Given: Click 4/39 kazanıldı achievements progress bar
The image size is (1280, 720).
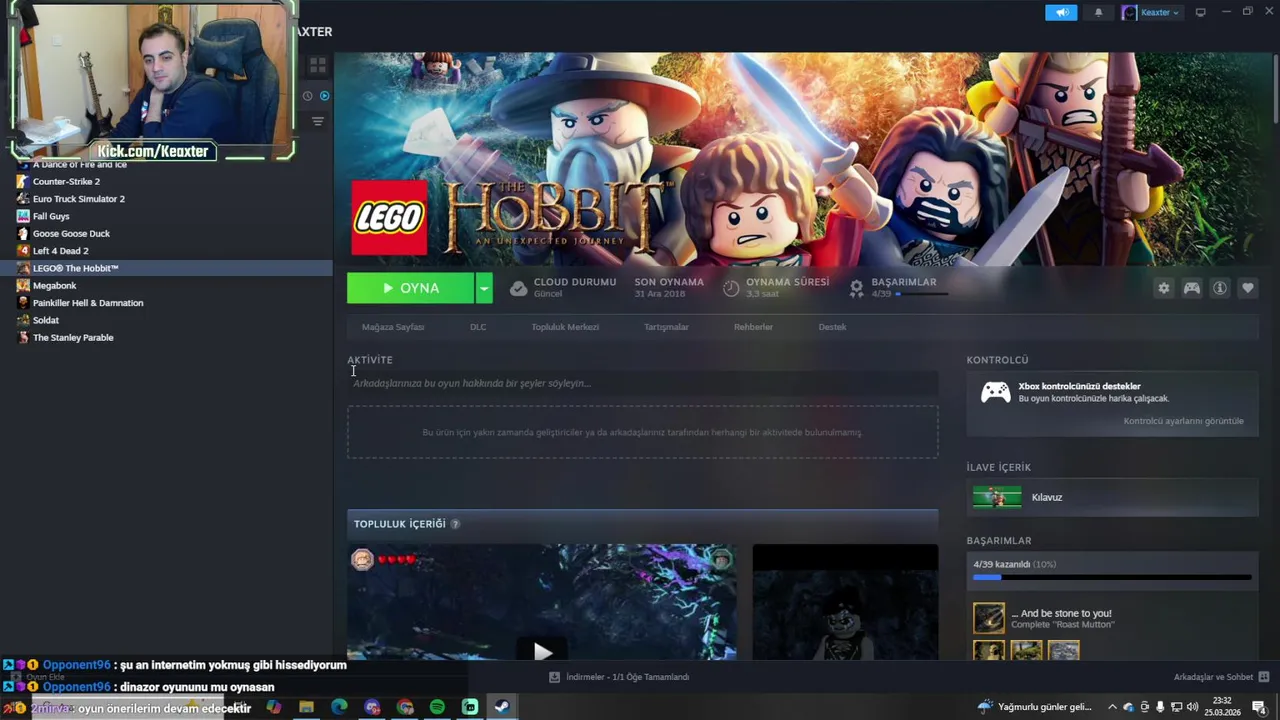Looking at the screenshot, I should [1112, 577].
